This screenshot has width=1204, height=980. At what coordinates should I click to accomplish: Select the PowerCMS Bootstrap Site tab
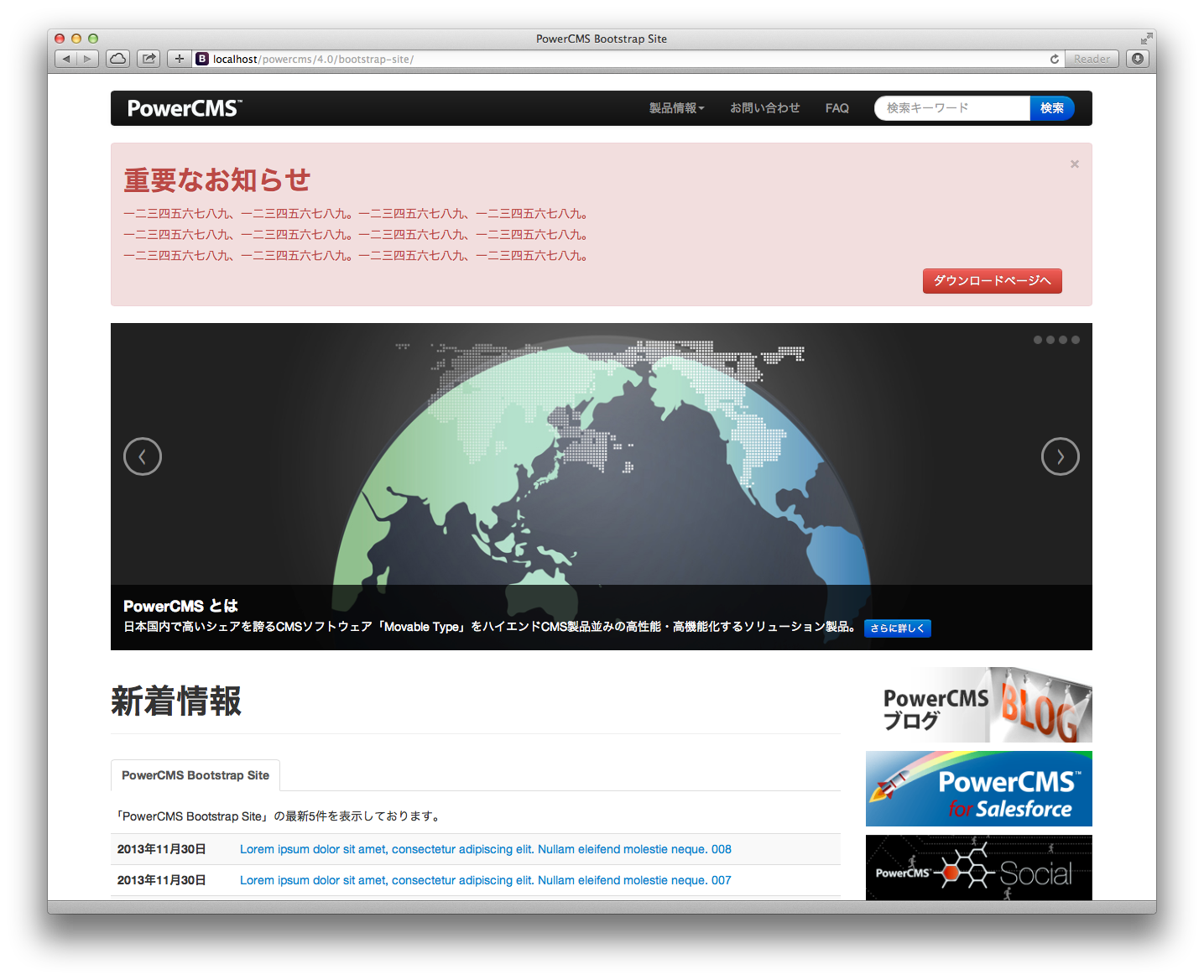195,775
